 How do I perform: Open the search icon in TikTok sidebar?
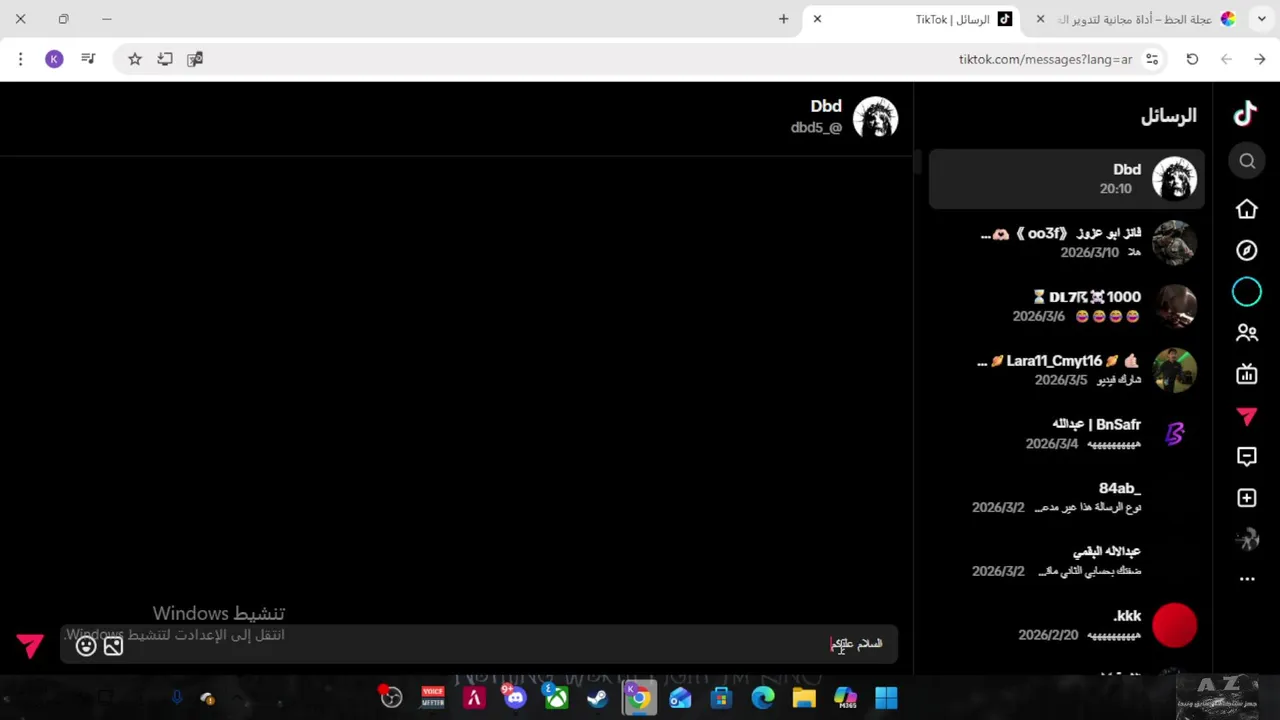pos(1247,161)
